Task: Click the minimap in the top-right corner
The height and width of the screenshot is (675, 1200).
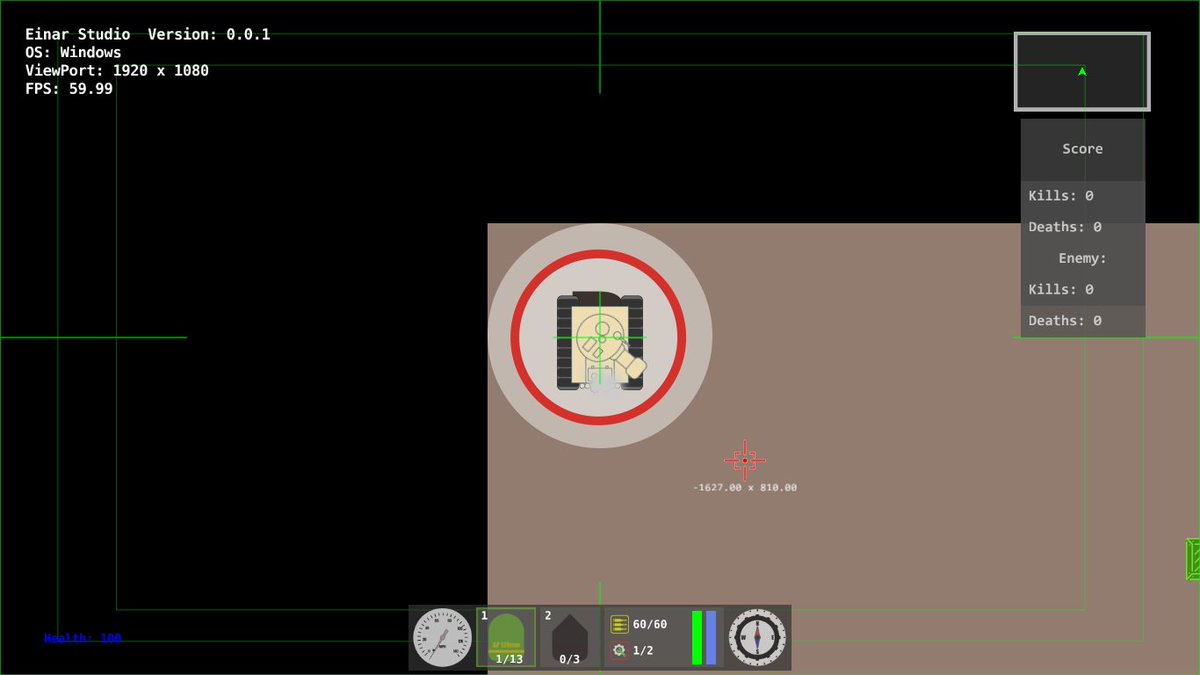Action: (1082, 71)
